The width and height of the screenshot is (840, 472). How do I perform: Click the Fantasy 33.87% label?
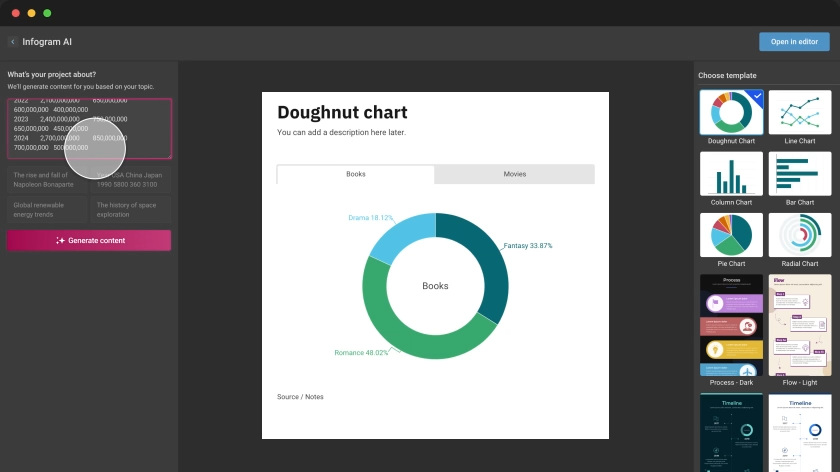(x=528, y=245)
